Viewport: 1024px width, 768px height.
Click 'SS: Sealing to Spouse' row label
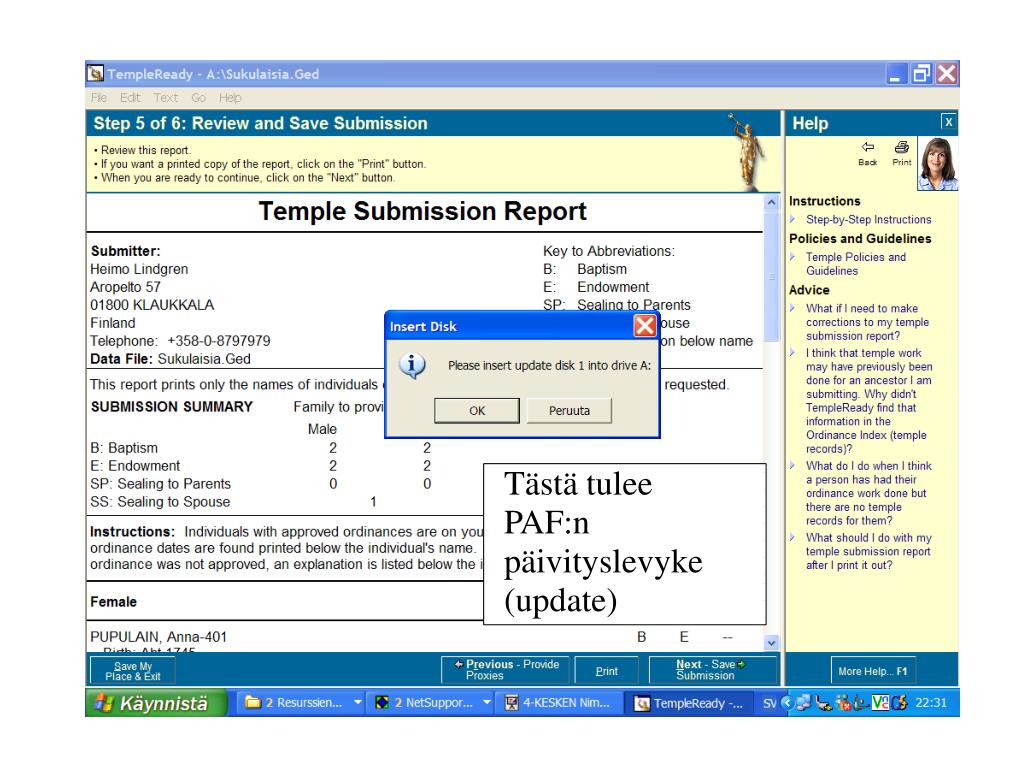click(x=160, y=502)
